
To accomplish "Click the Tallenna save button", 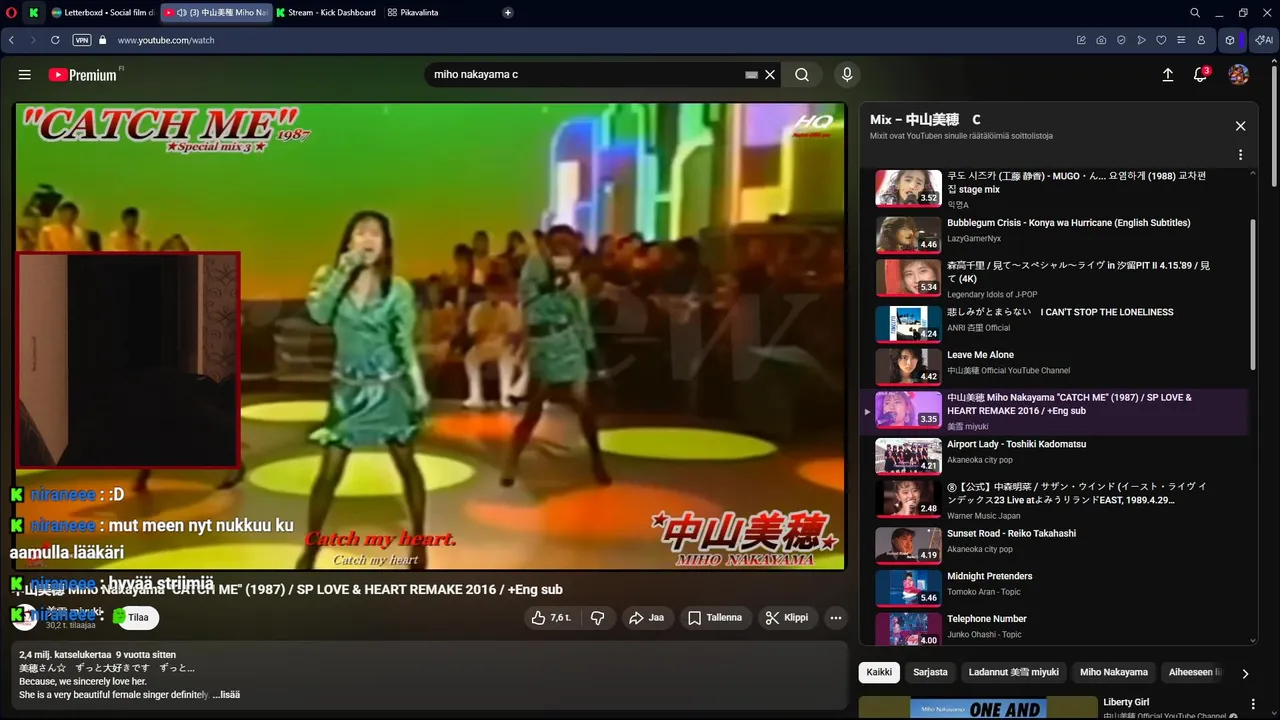I will tap(715, 618).
